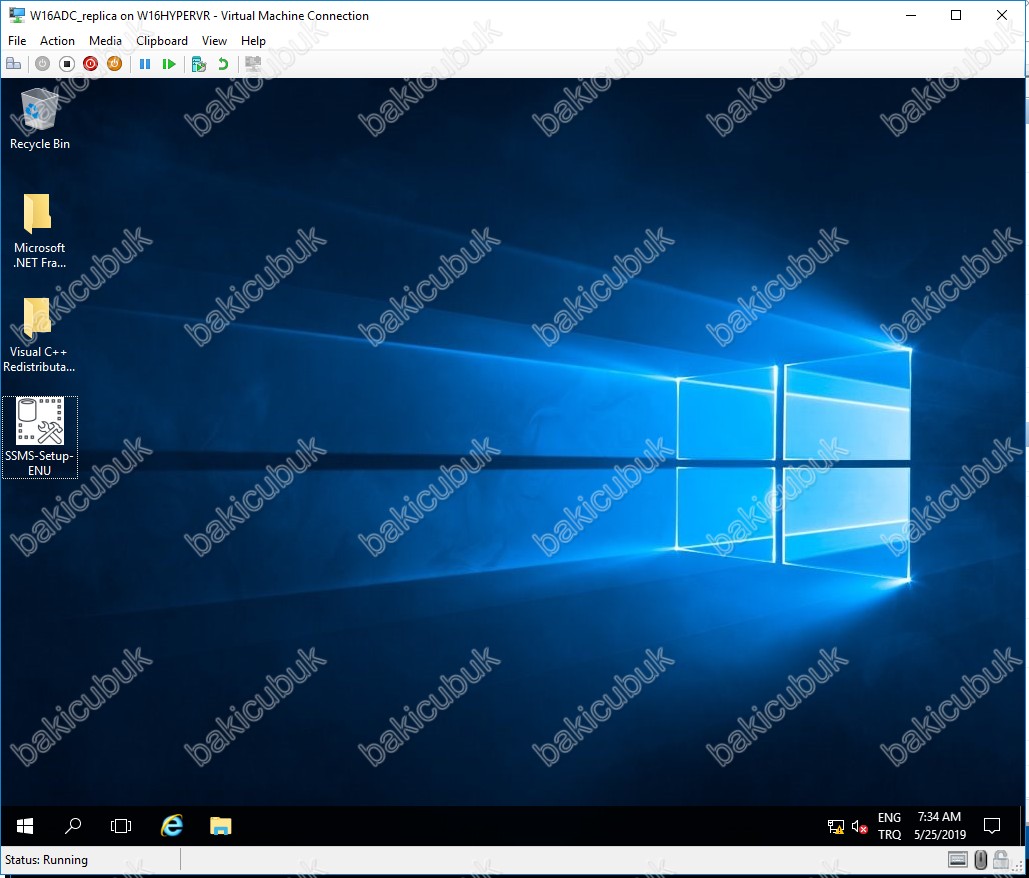Click the Enhanced Session toolbar icon
The height and width of the screenshot is (878, 1029).
tap(253, 64)
